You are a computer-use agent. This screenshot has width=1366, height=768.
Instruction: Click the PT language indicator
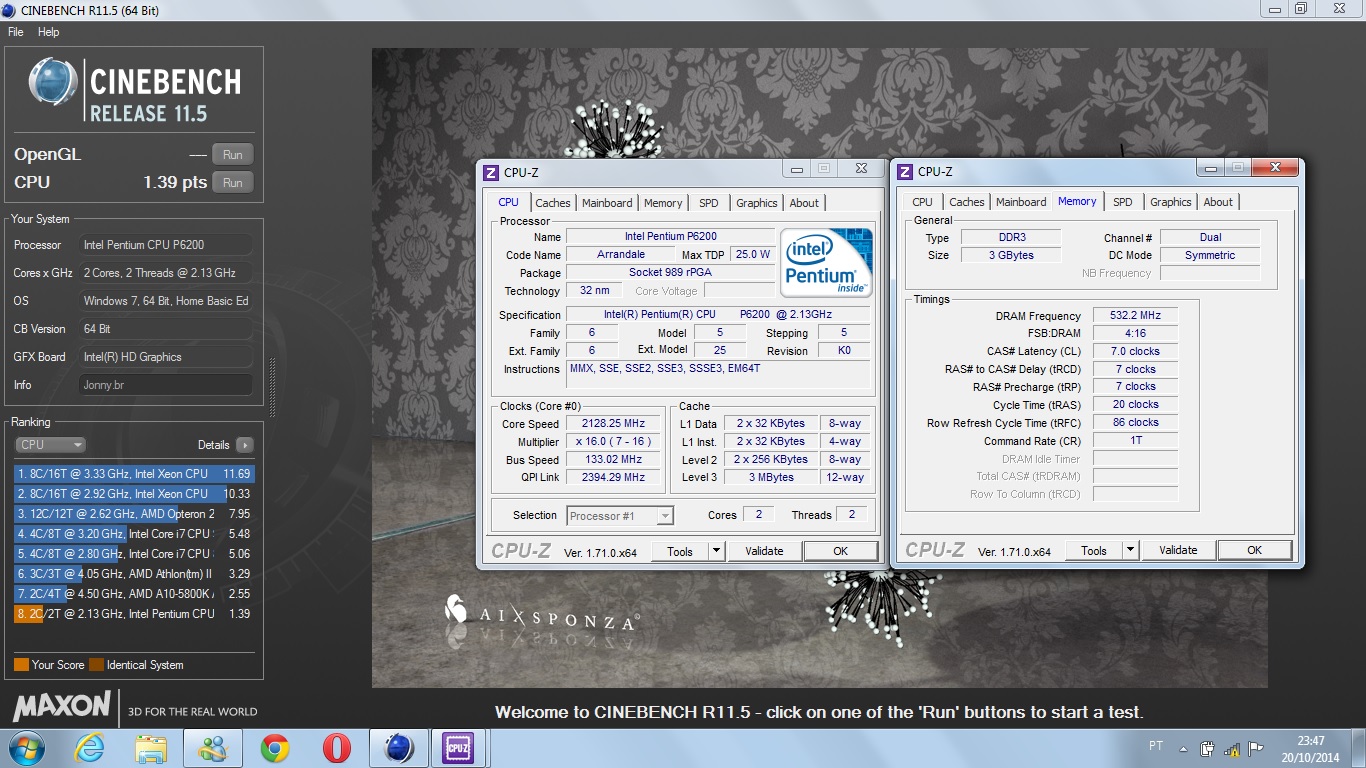[1155, 746]
